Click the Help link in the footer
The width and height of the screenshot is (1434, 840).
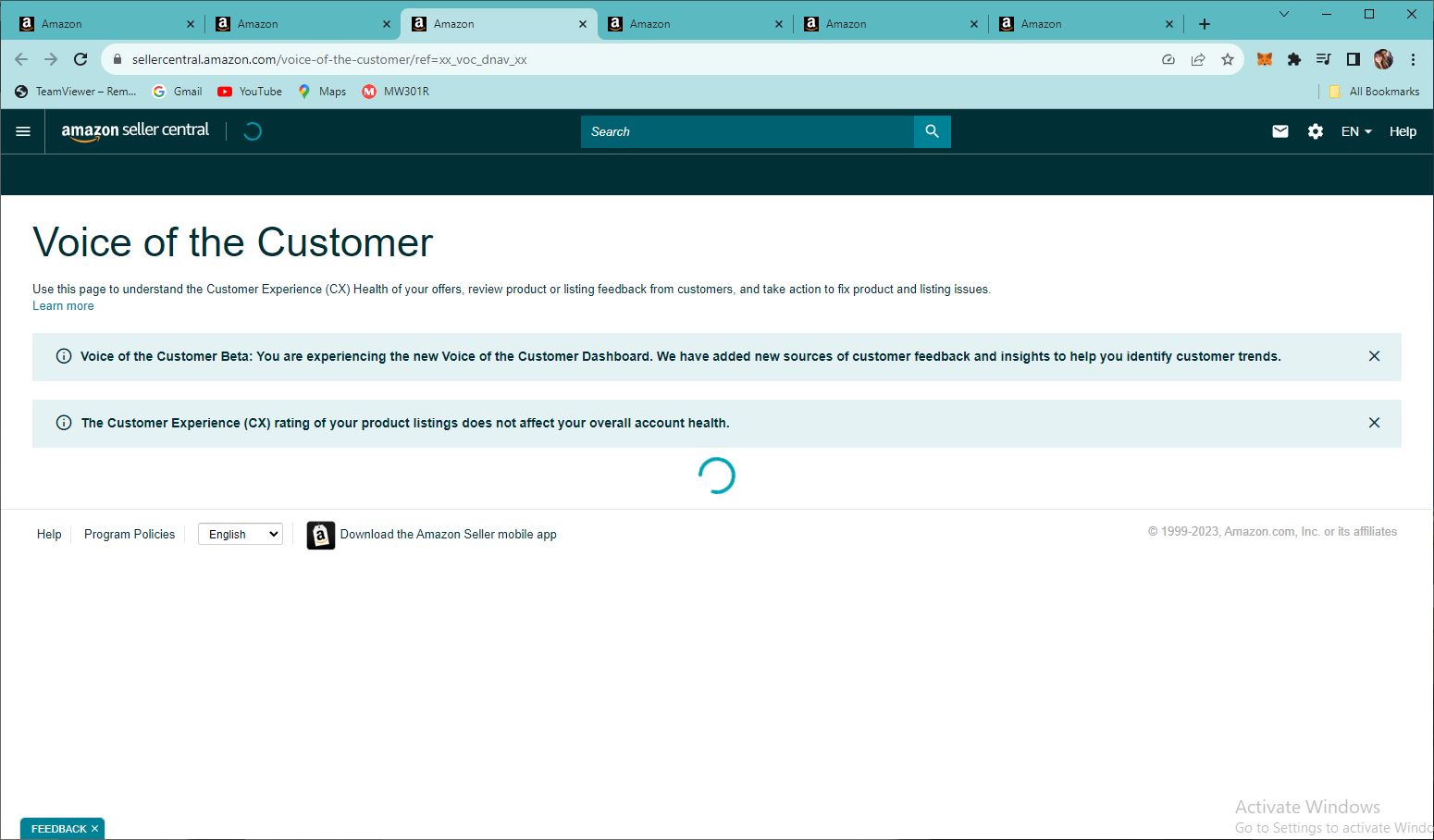click(49, 534)
